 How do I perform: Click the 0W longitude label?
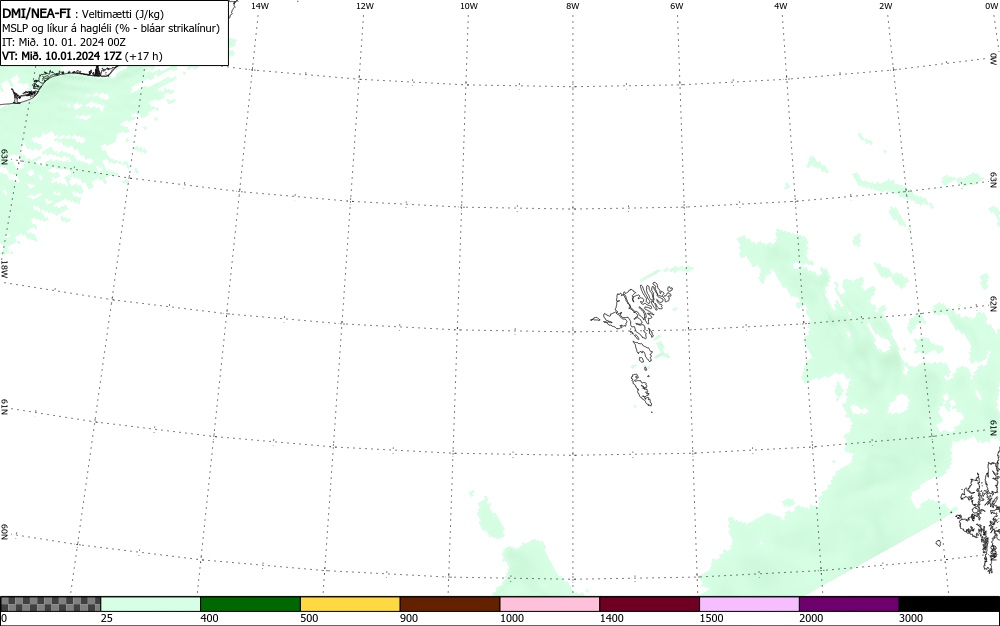point(990,6)
